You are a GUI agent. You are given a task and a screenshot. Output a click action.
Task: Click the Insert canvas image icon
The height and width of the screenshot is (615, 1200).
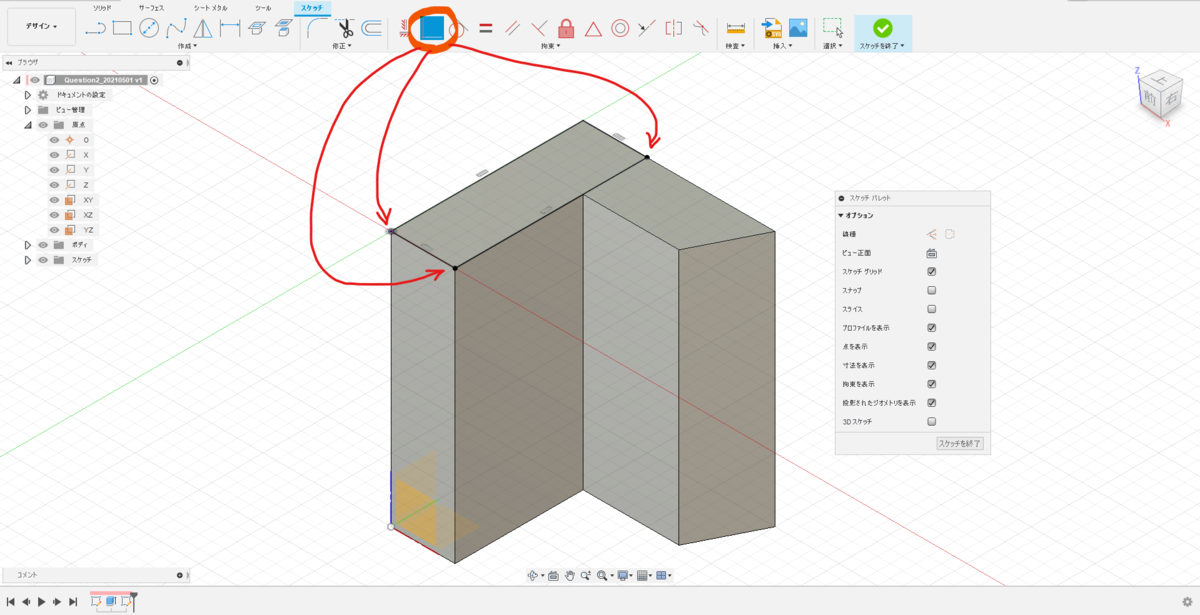tap(798, 28)
